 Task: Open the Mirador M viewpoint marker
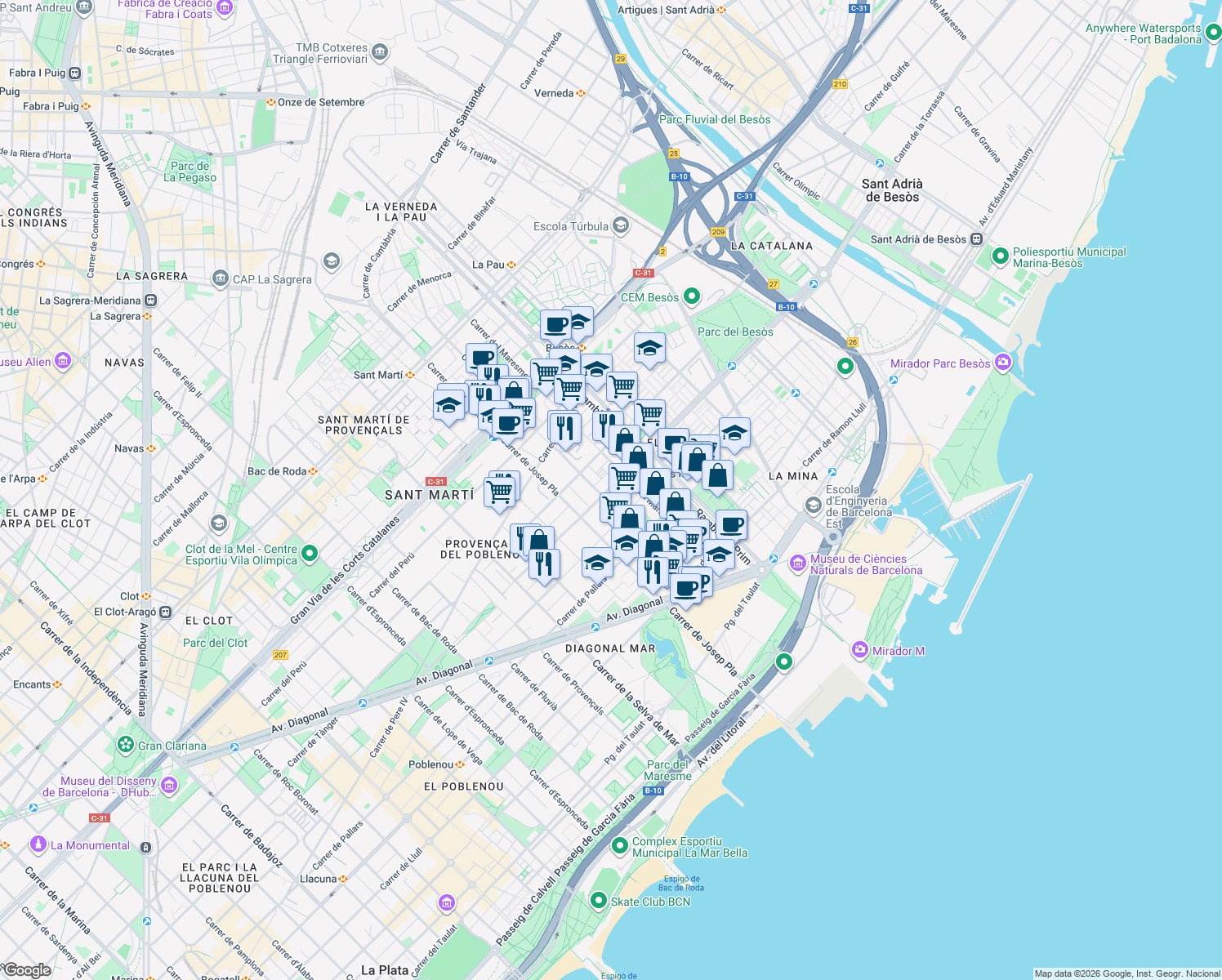(x=859, y=650)
